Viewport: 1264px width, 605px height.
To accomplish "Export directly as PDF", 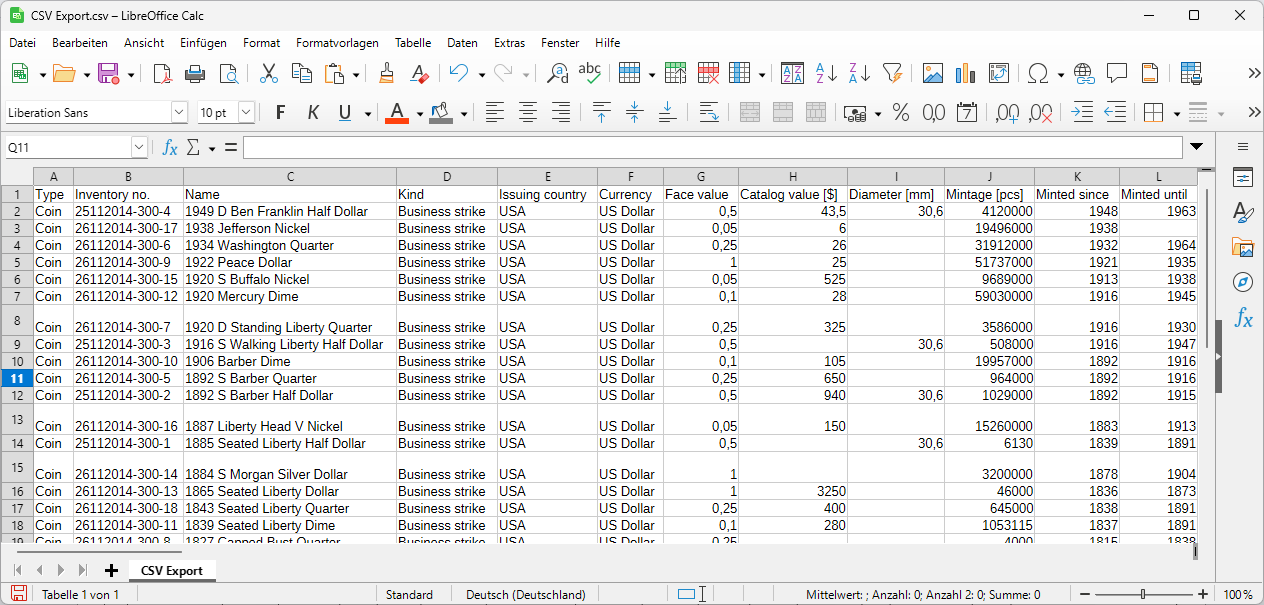I will click(x=162, y=73).
